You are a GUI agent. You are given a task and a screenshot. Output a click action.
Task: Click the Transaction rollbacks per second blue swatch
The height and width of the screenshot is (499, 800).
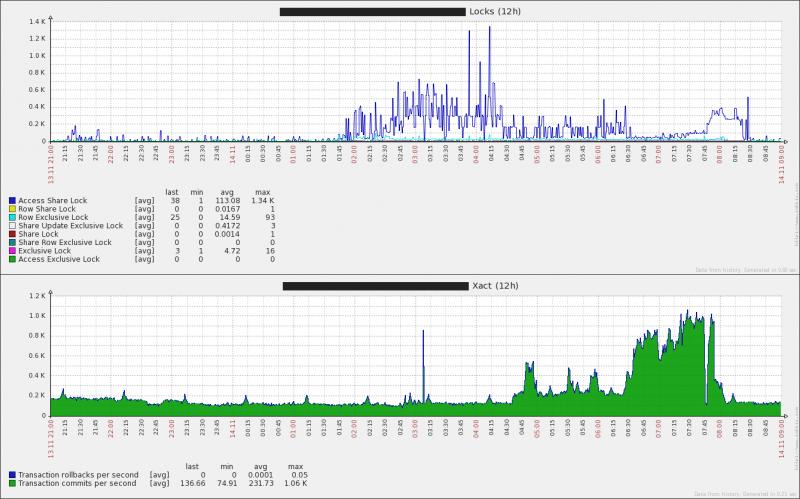(11, 473)
